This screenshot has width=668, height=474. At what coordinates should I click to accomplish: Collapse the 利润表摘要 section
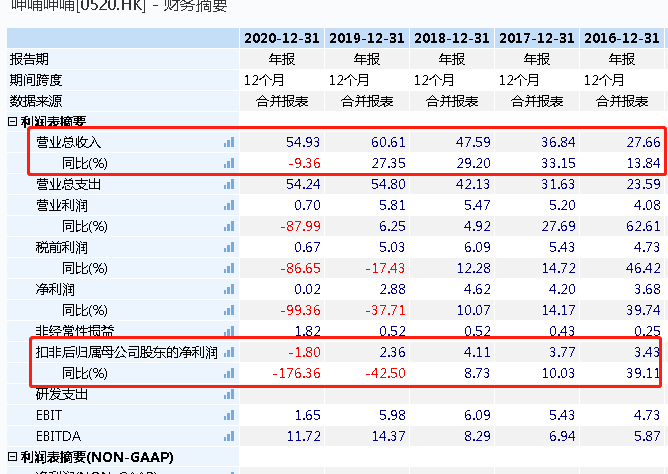click(x=13, y=122)
